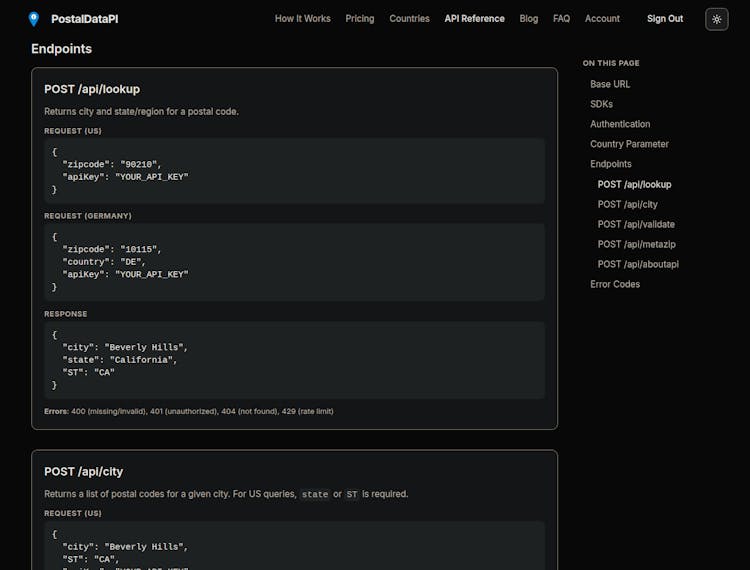The width and height of the screenshot is (750, 570).
Task: Open the Blog nav link
Action: (529, 19)
